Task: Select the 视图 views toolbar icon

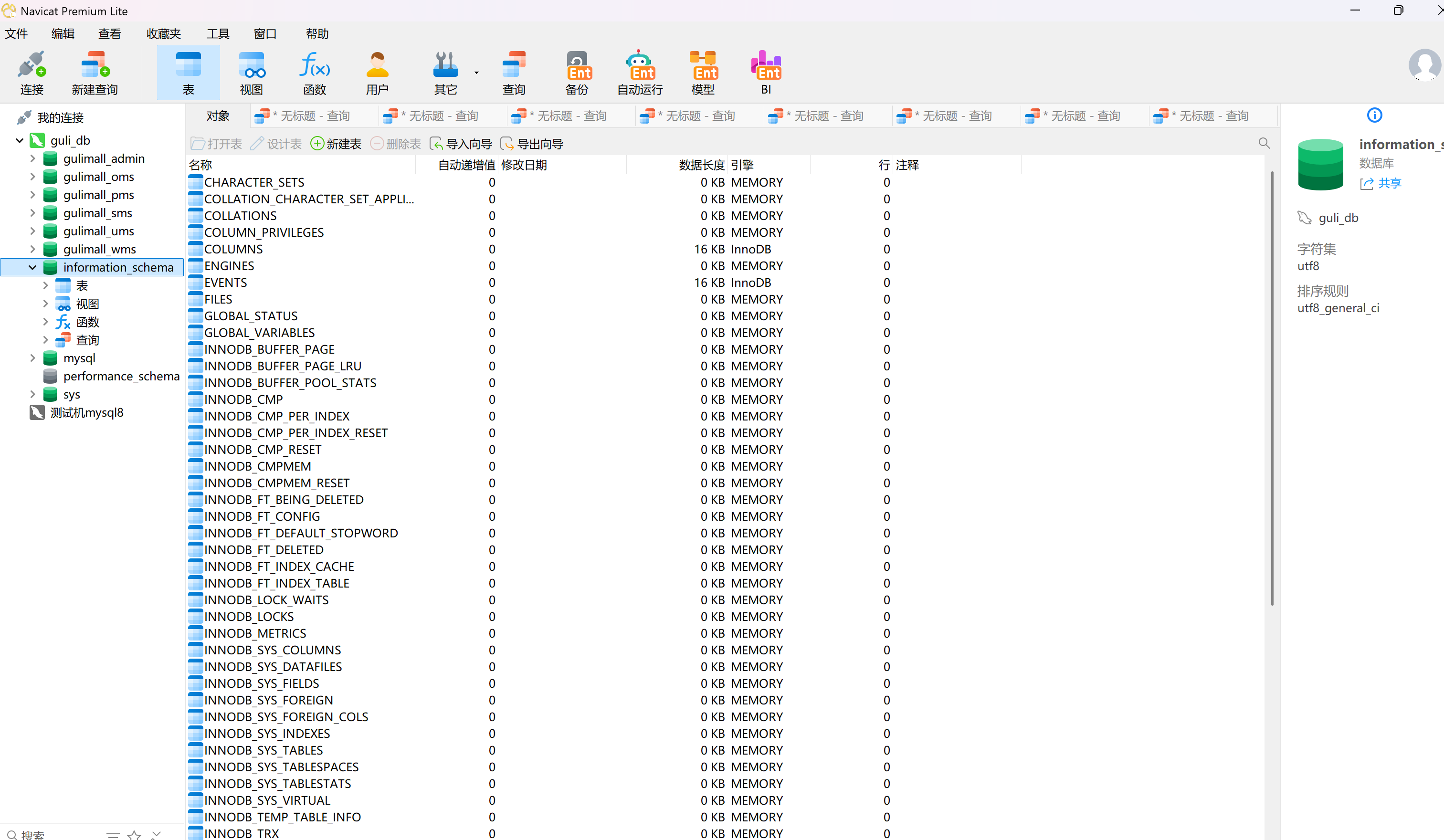Action: (251, 72)
